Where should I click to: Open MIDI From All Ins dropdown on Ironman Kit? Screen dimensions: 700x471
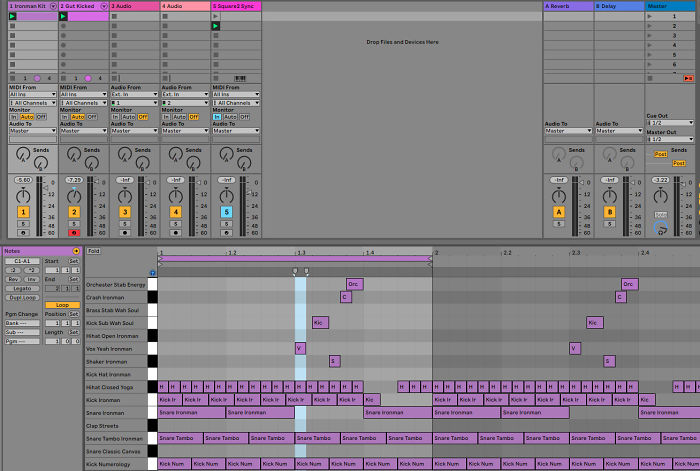pyautogui.click(x=33, y=94)
